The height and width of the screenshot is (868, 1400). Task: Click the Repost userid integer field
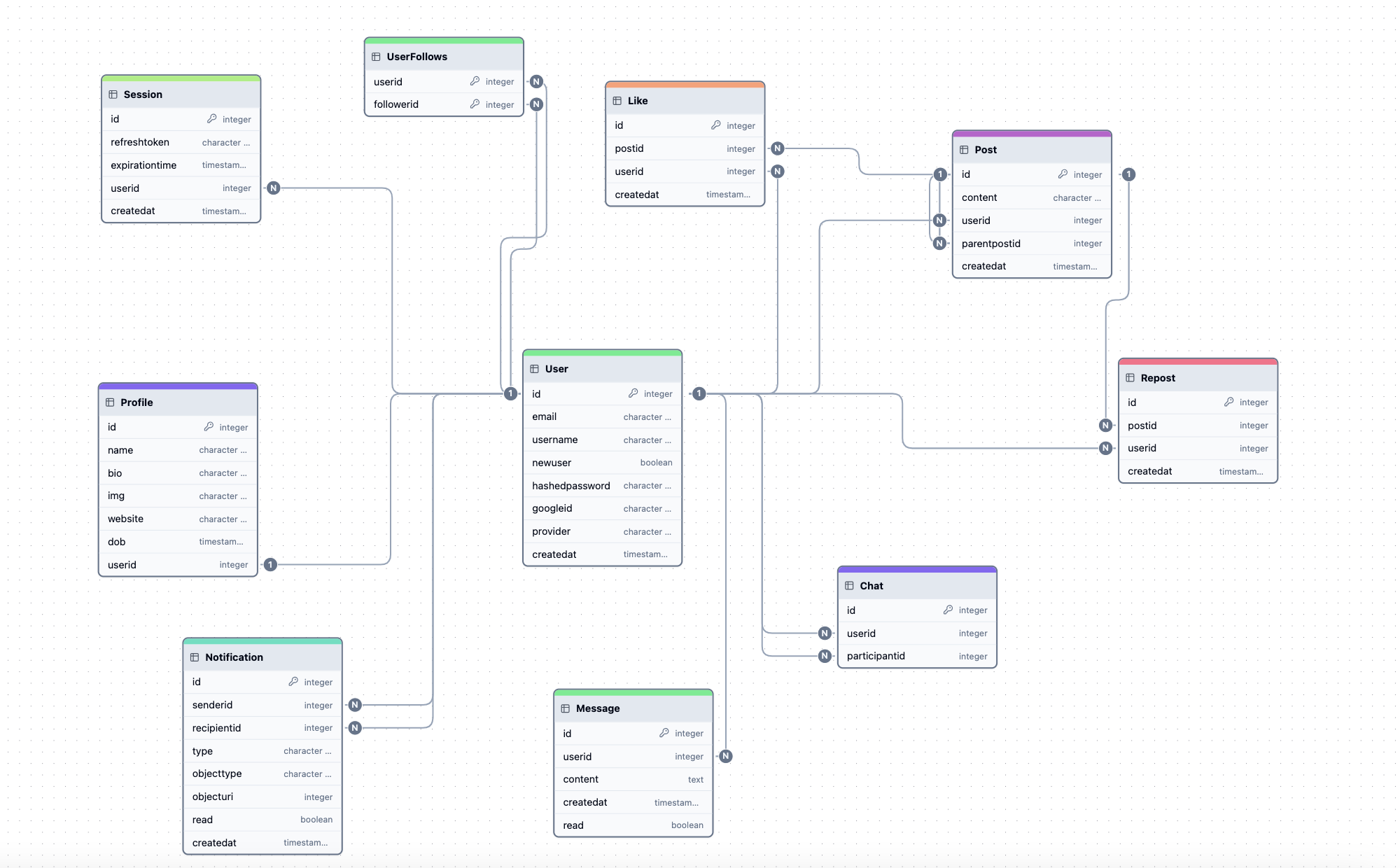[x=1196, y=448]
